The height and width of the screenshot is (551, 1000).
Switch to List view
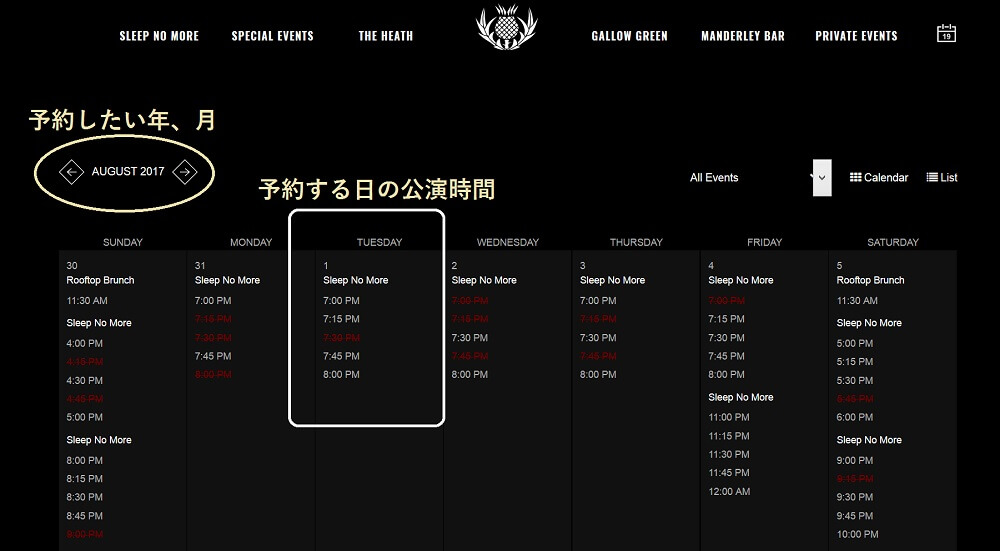942,177
